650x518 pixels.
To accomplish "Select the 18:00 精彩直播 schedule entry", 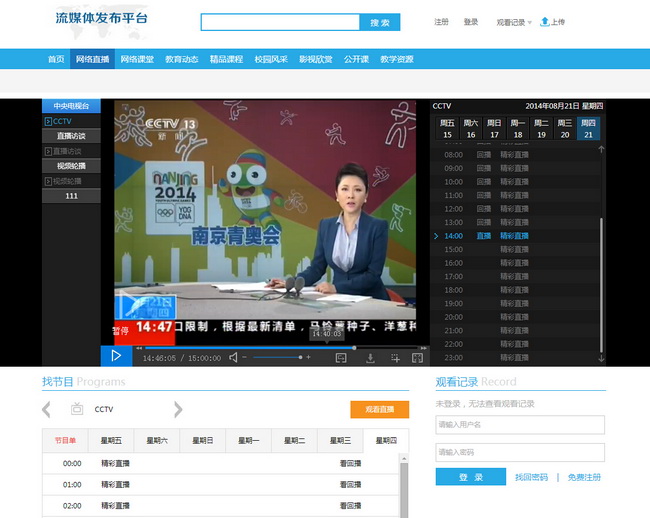I will pyautogui.click(x=515, y=290).
